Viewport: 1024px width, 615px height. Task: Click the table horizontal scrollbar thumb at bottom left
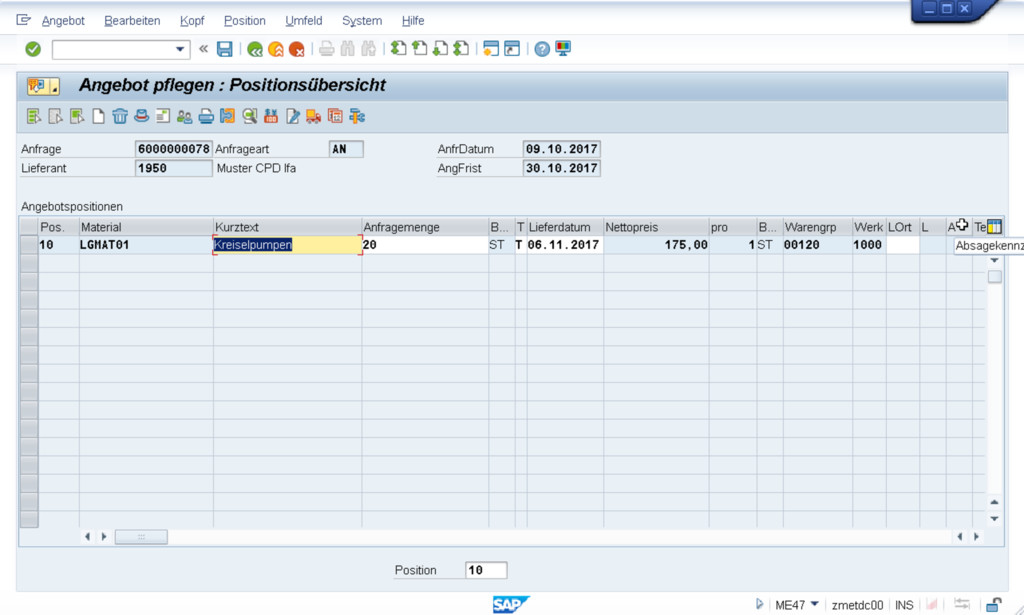pos(141,537)
